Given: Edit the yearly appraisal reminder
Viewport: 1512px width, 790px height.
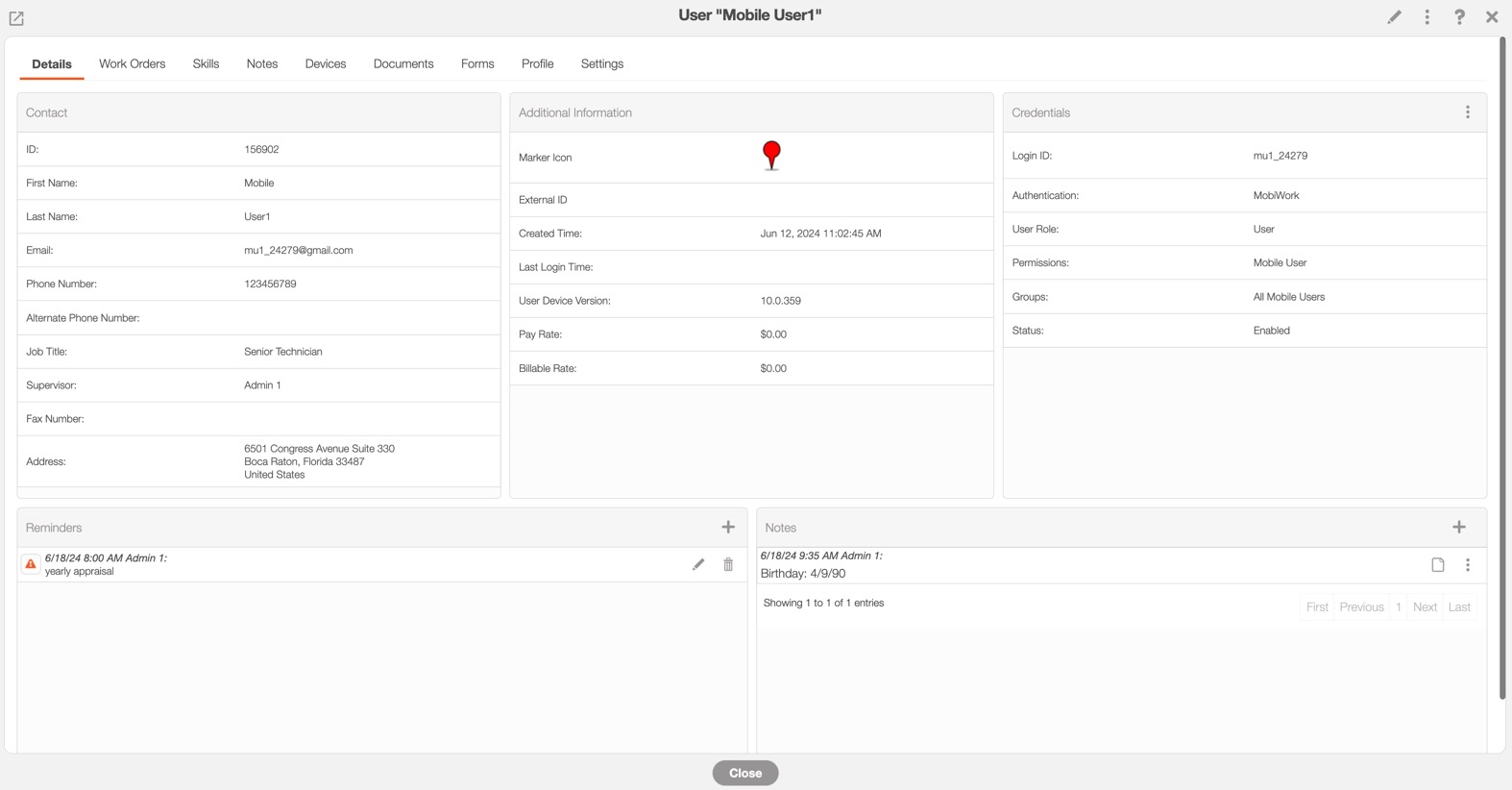Looking at the screenshot, I should point(698,565).
